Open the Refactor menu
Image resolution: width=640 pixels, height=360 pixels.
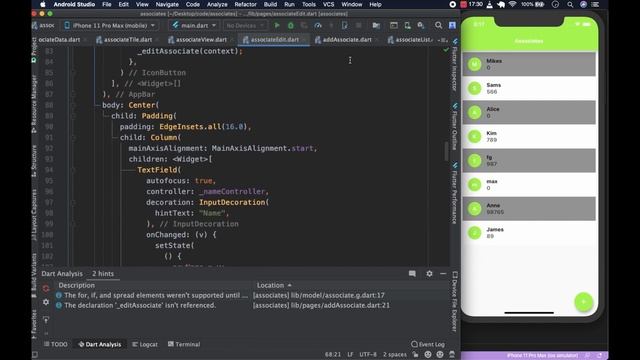245,4
